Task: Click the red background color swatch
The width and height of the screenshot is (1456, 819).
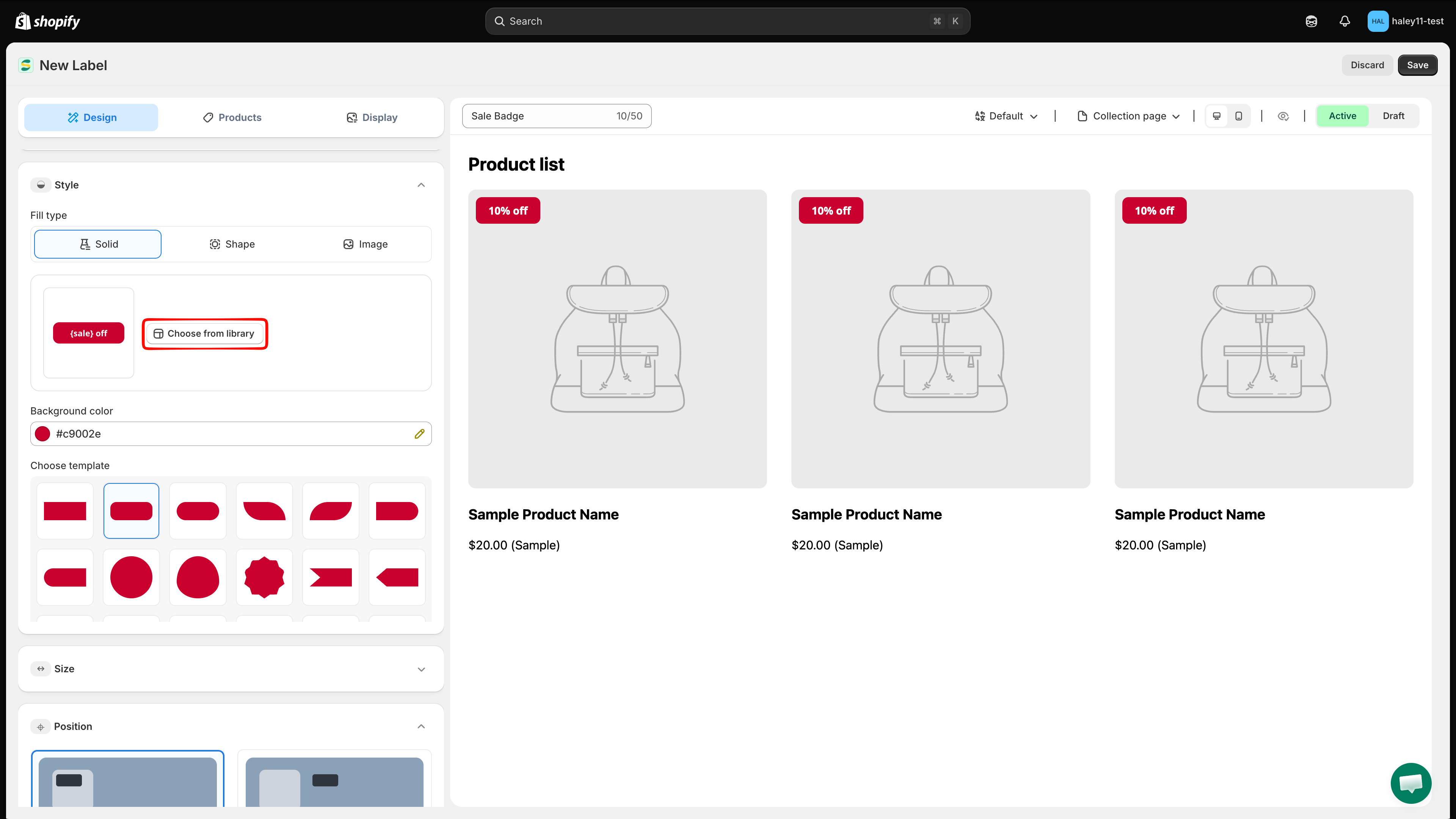Action: tap(42, 433)
